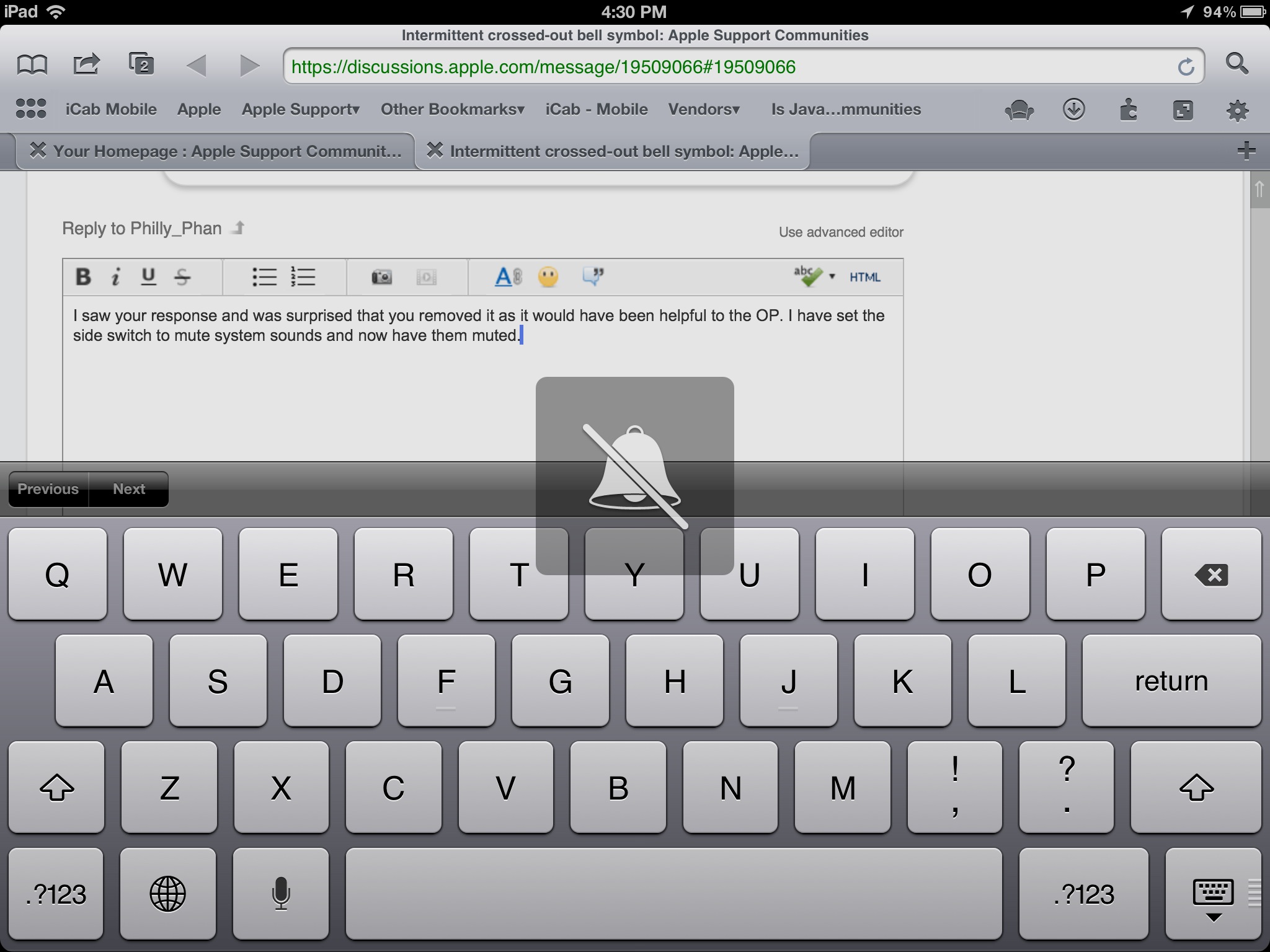Viewport: 1270px width, 952px height.
Task: Insert a quote block in the editor
Action: pos(593,277)
